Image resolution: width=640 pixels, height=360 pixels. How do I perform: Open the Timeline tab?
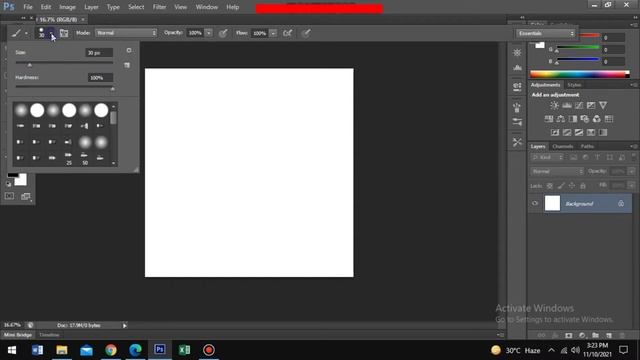49,335
